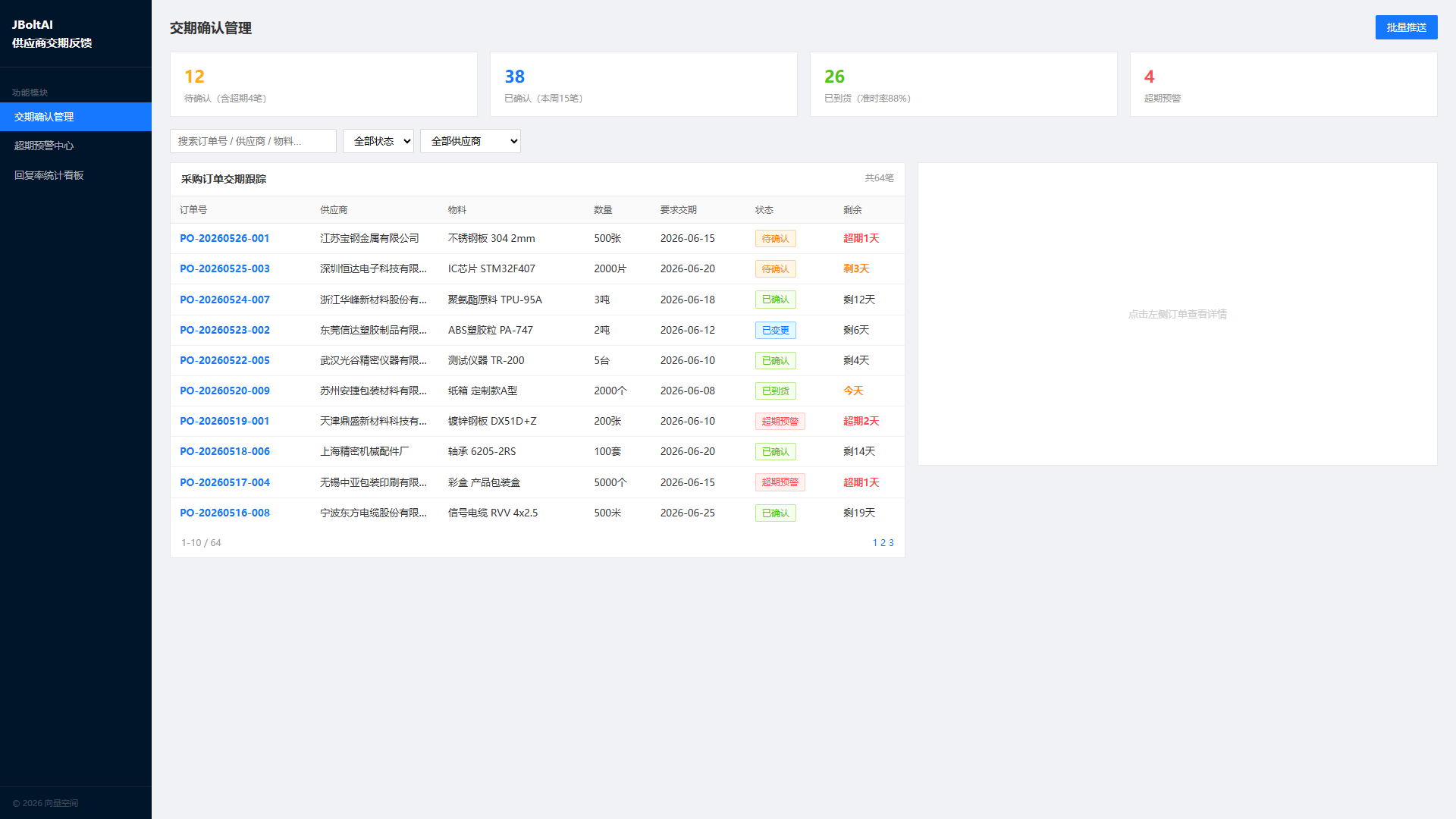Click material 不锈钢板 304 2mm
The height and width of the screenshot is (819, 1456).
[491, 238]
